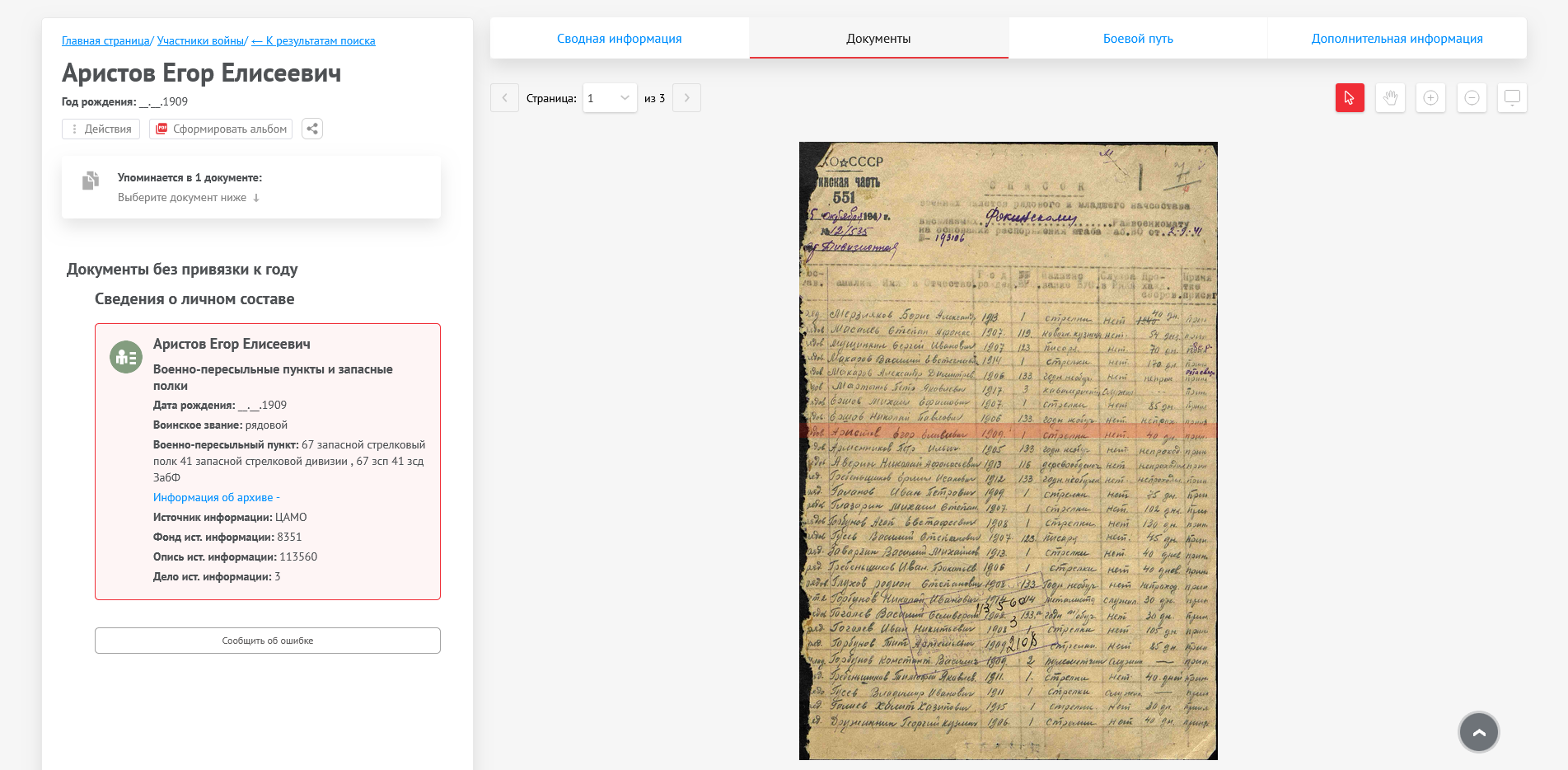Image resolution: width=1568 pixels, height=770 pixels.
Task: Zoom out of the document image
Action: click(x=1472, y=98)
